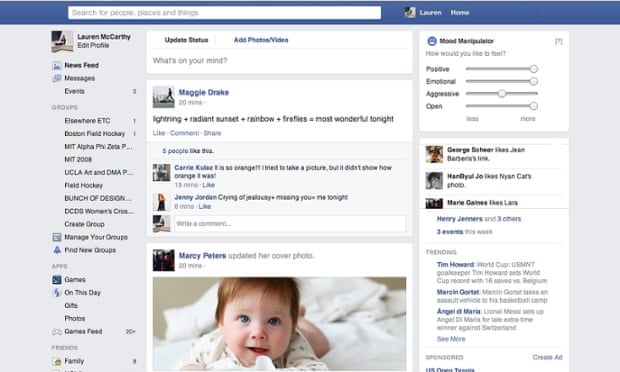Open the Games Feed icon
Viewport: 620px width, 372px height.
pyautogui.click(x=57, y=332)
